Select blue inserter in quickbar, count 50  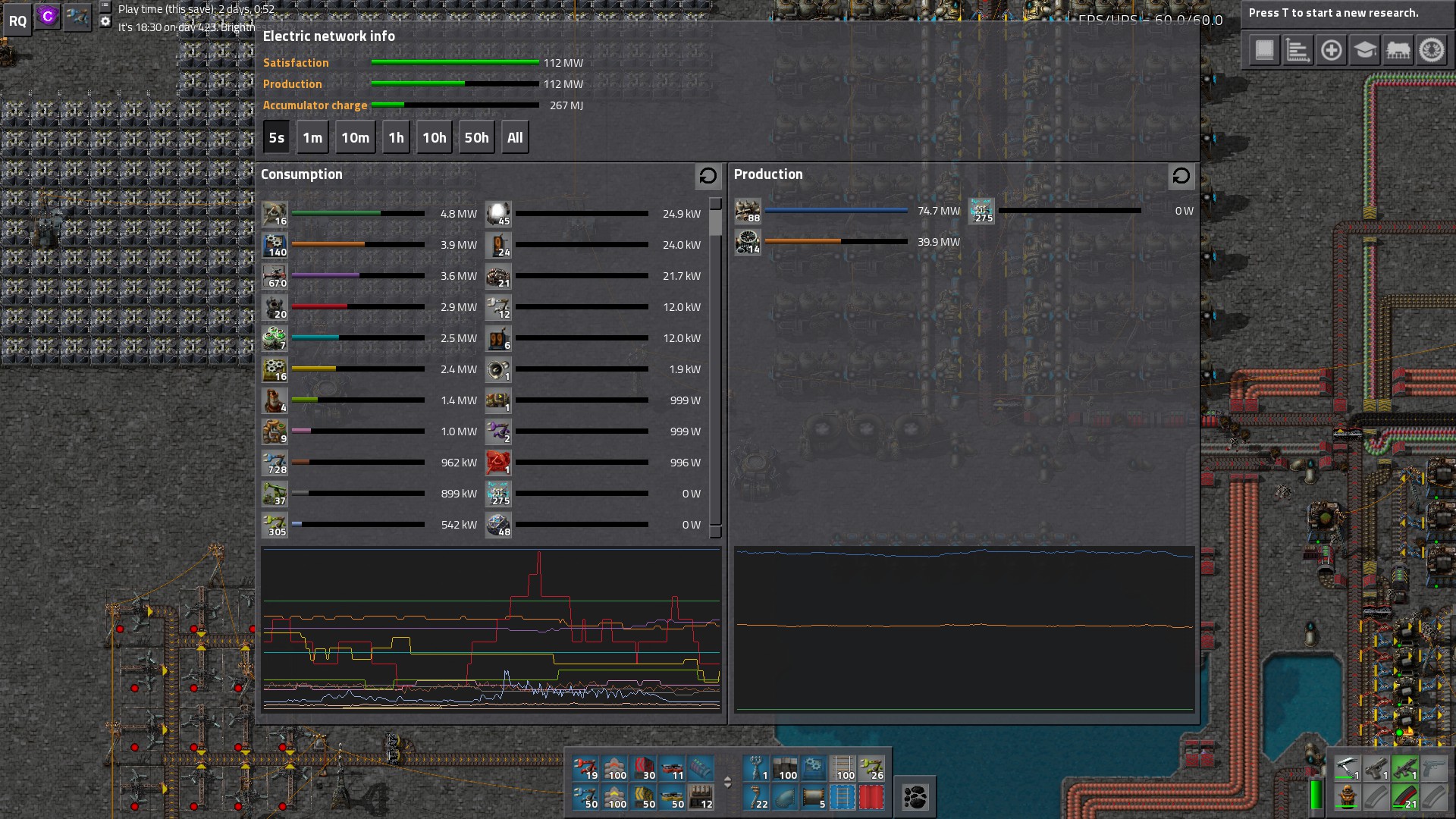[585, 797]
